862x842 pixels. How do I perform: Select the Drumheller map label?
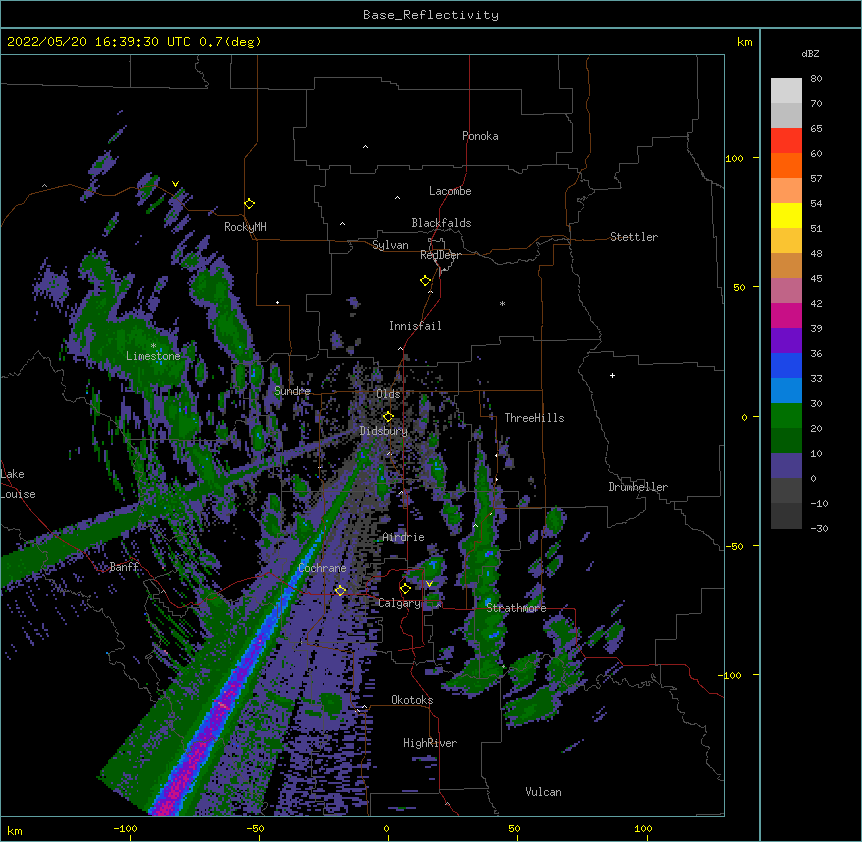coord(638,487)
